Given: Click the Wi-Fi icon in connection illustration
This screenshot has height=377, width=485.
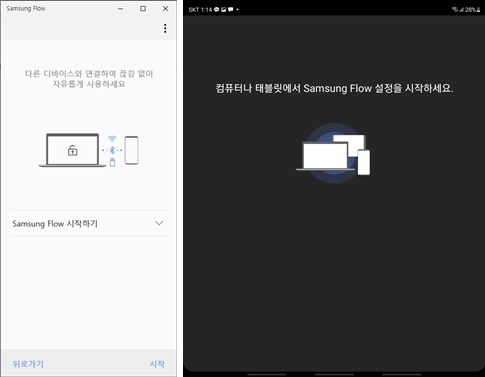Looking at the screenshot, I should click(112, 138).
